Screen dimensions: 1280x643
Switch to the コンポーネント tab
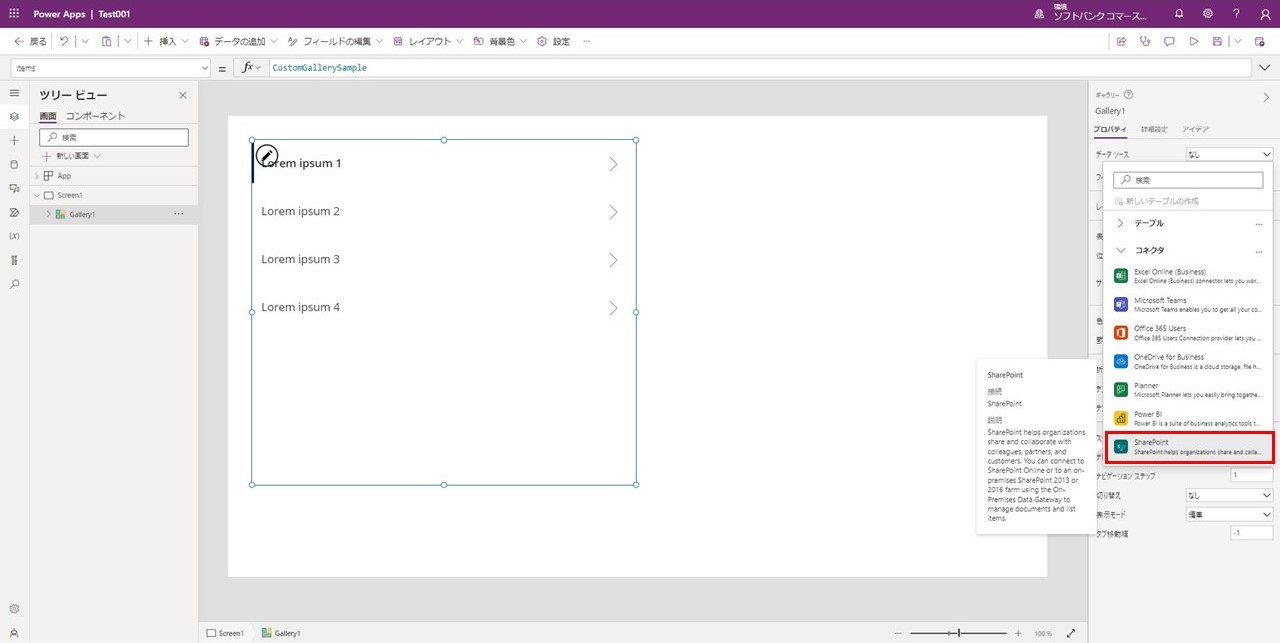[96, 116]
